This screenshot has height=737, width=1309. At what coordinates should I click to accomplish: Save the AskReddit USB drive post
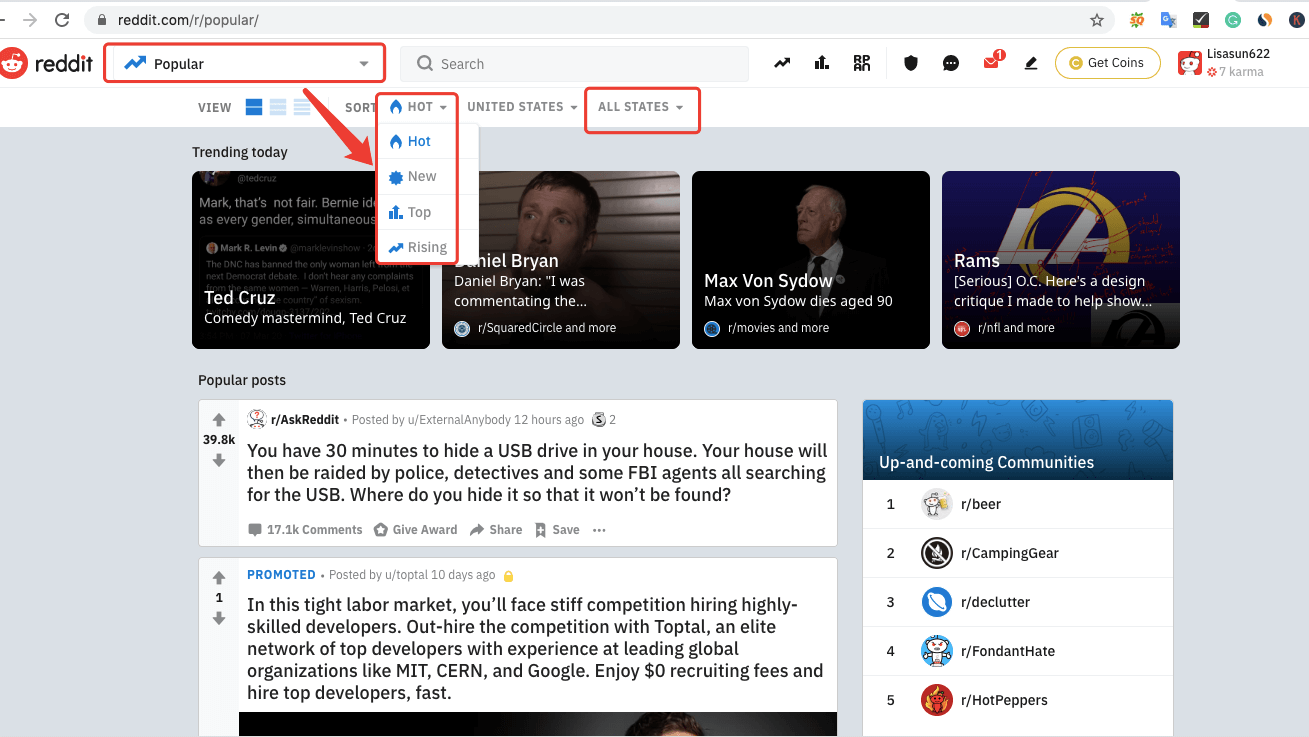click(x=557, y=530)
